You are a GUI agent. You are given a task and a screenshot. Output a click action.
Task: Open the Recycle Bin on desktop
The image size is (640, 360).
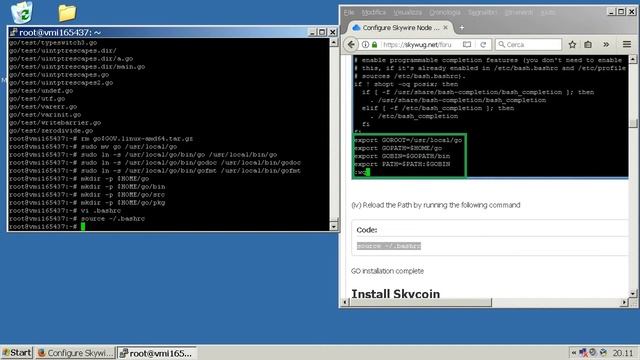(x=22, y=13)
